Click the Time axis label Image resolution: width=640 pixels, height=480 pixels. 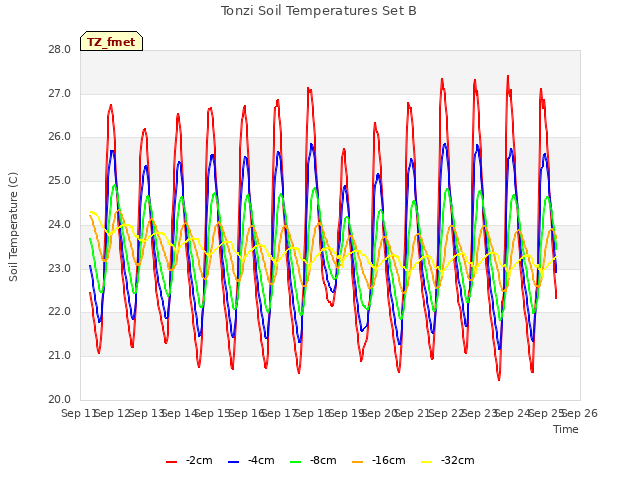coord(566,429)
